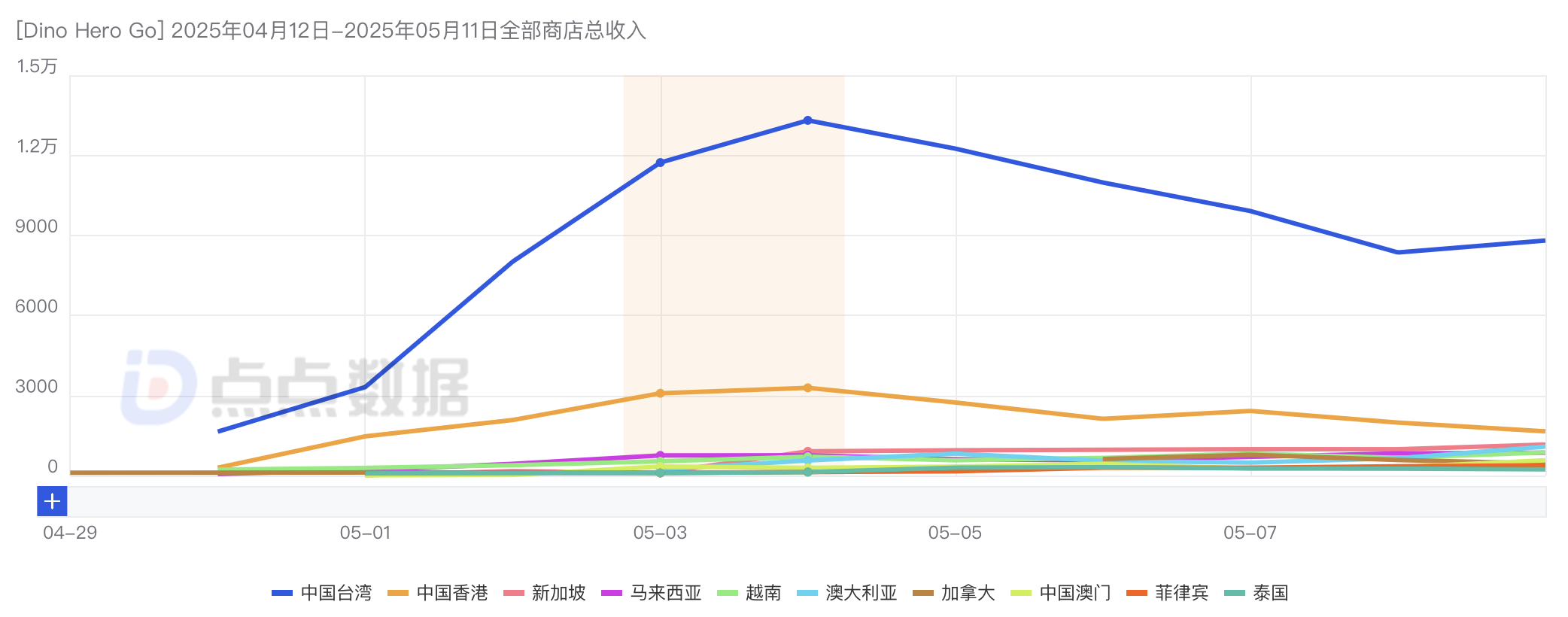Select the 中国台湾 peak data point
The width and height of the screenshot is (1568, 617).
click(x=807, y=120)
